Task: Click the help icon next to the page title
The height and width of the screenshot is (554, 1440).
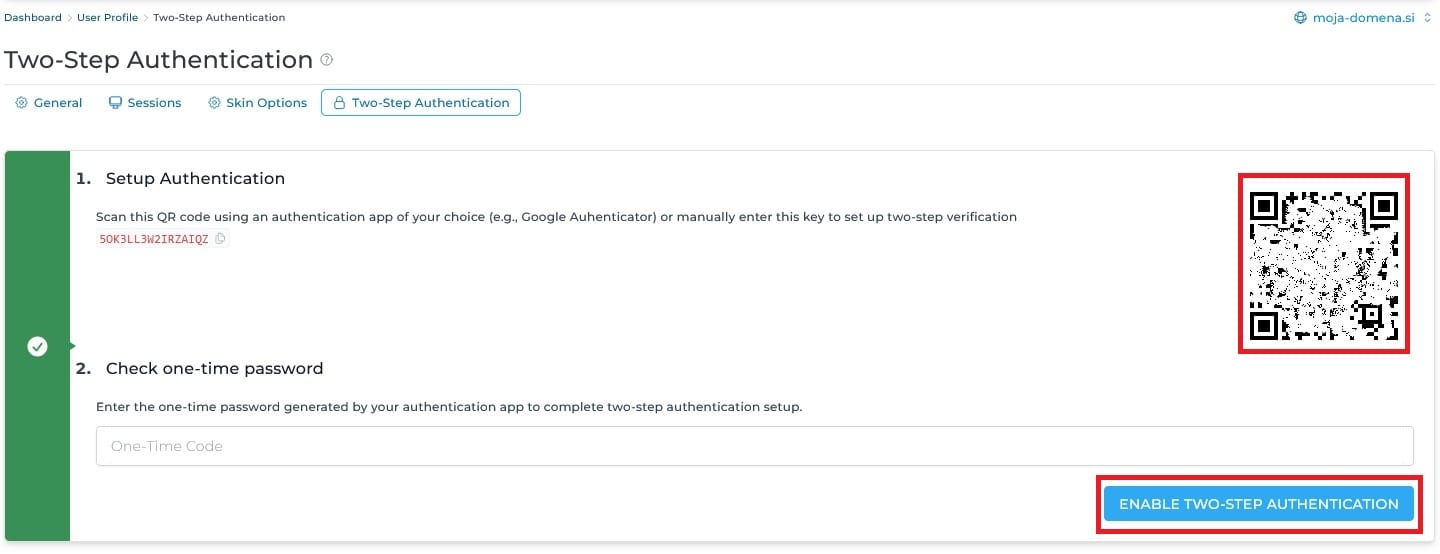Action: pos(326,60)
